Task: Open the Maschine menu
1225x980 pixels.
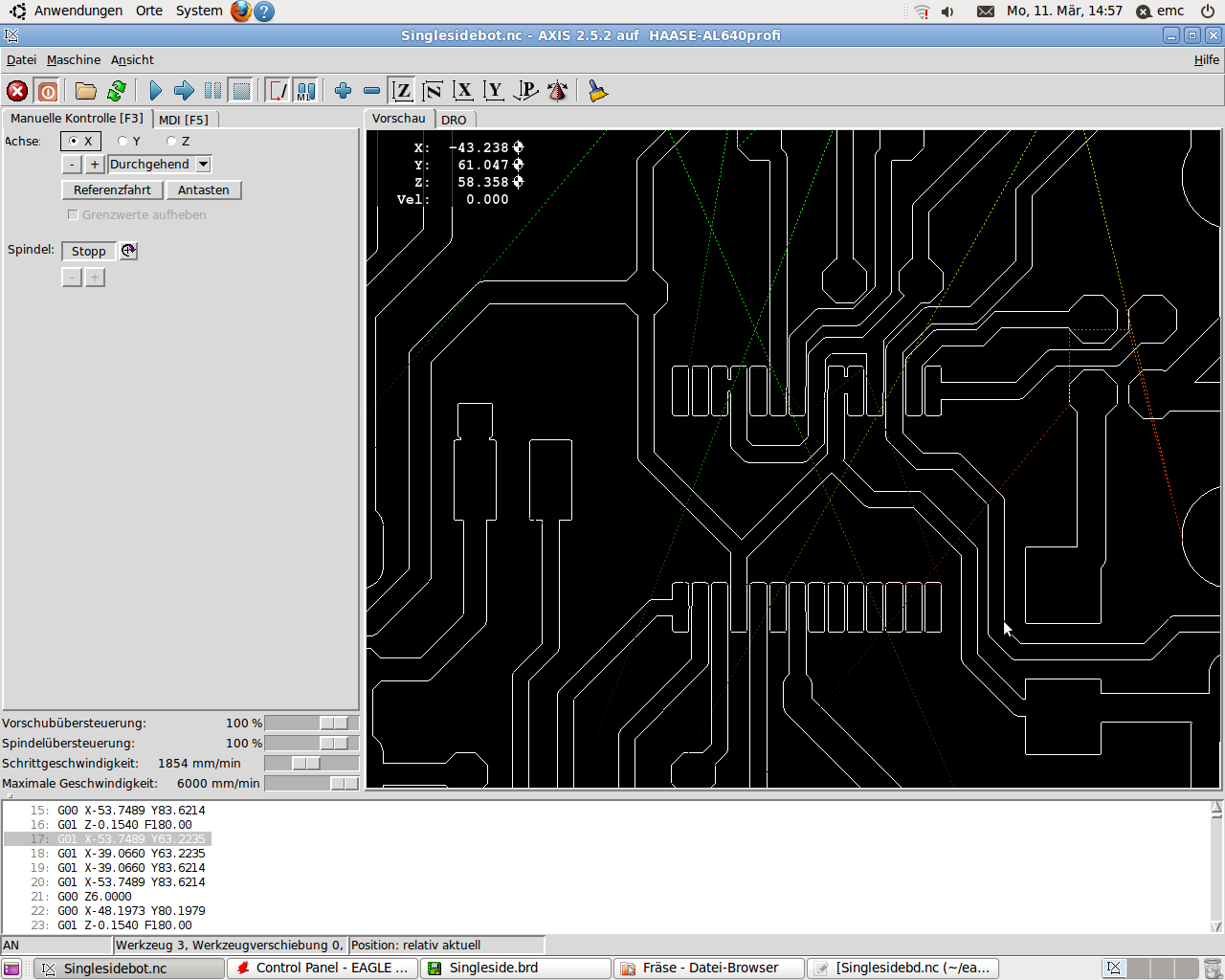Action: pyautogui.click(x=73, y=59)
